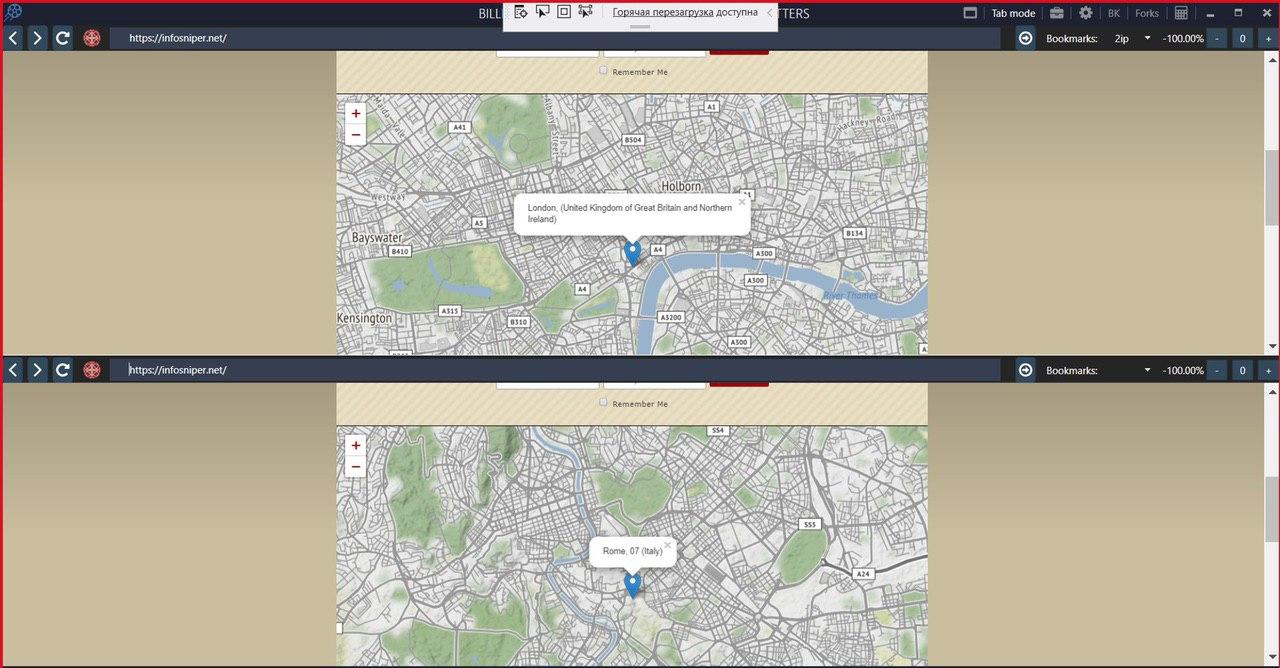This screenshot has height=668, width=1280.
Task: Click the BK button in title bar
Action: [x=1114, y=13]
